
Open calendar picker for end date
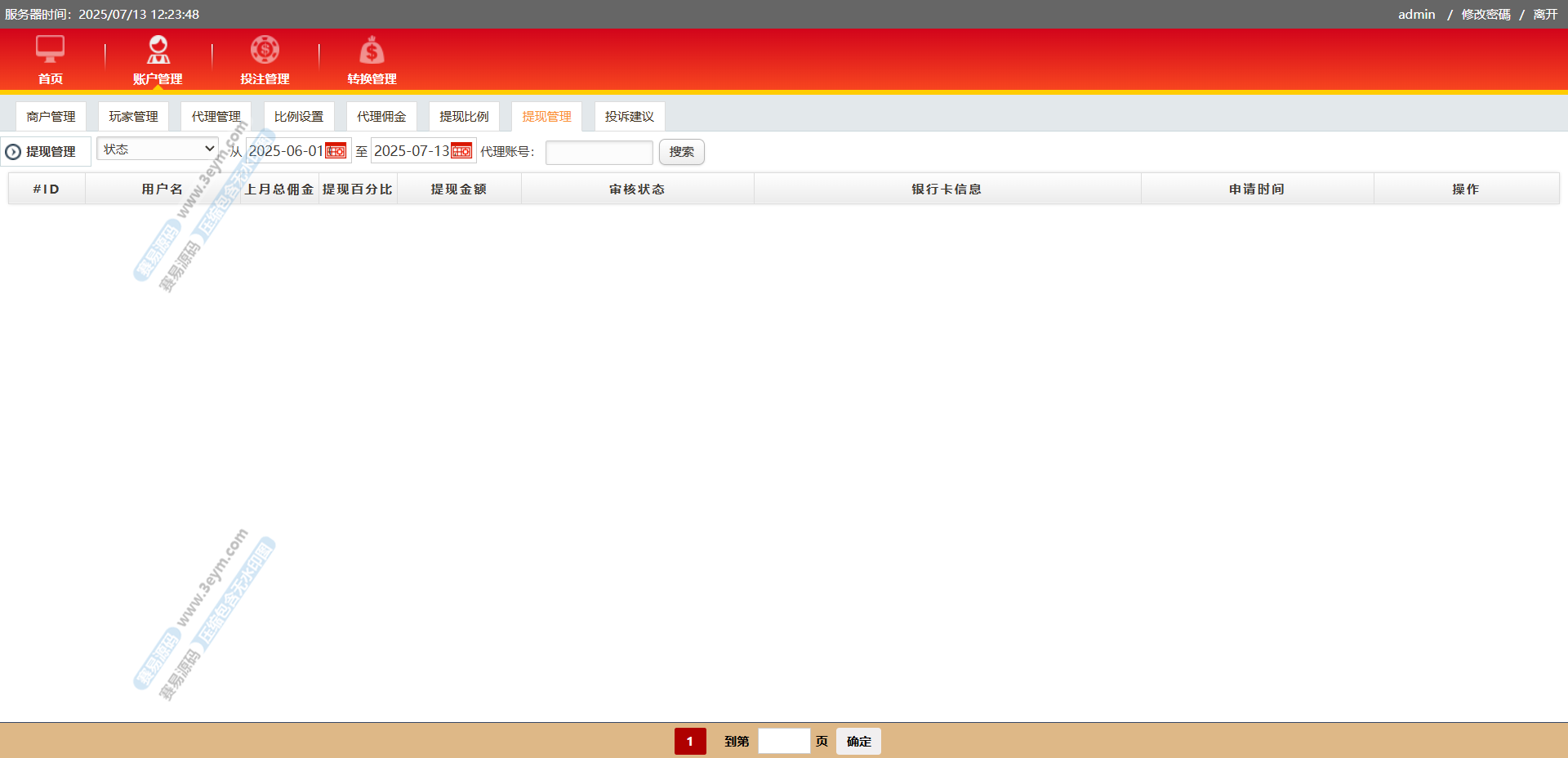coord(461,151)
